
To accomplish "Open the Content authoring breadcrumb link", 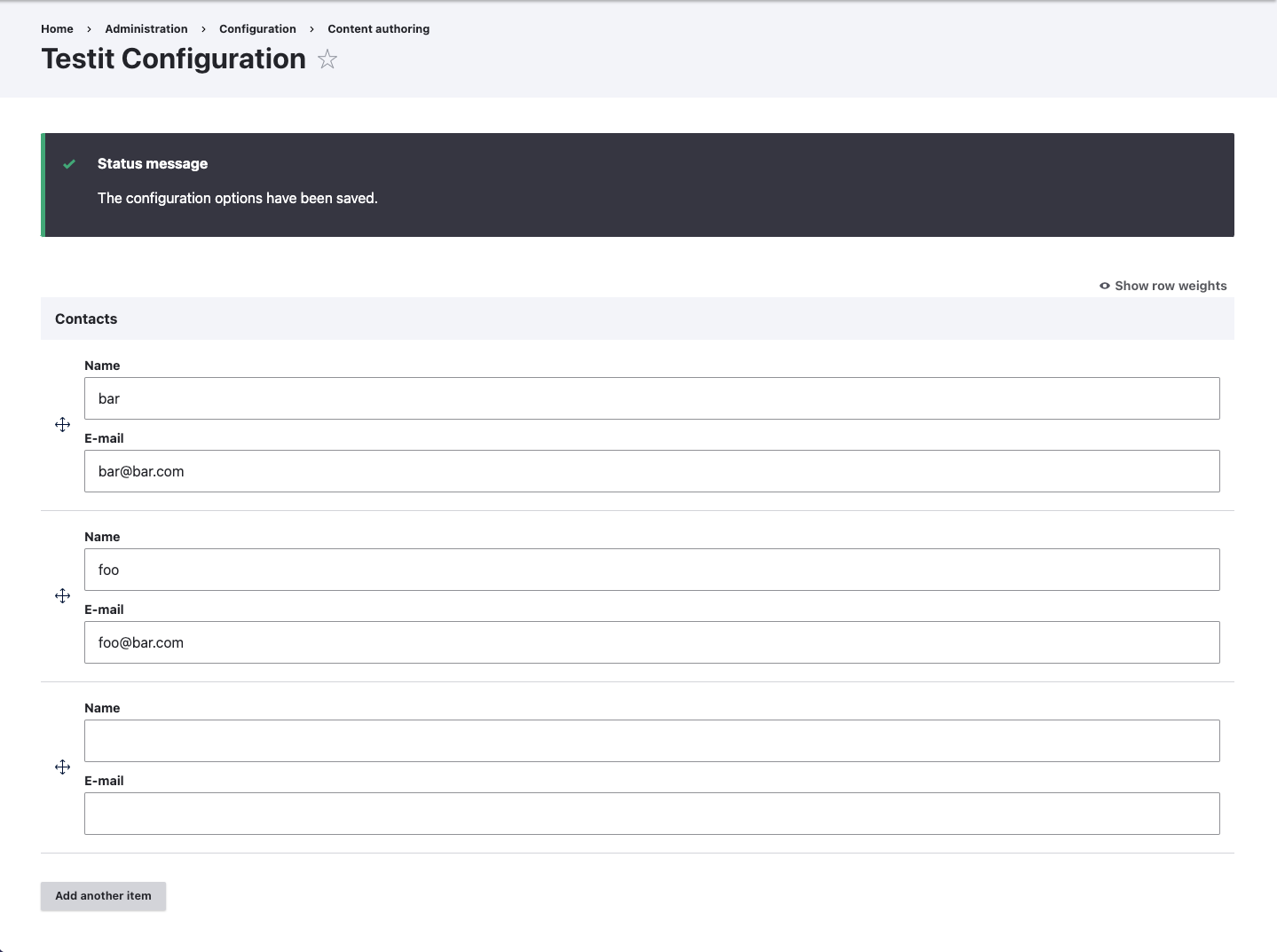I will point(377,28).
